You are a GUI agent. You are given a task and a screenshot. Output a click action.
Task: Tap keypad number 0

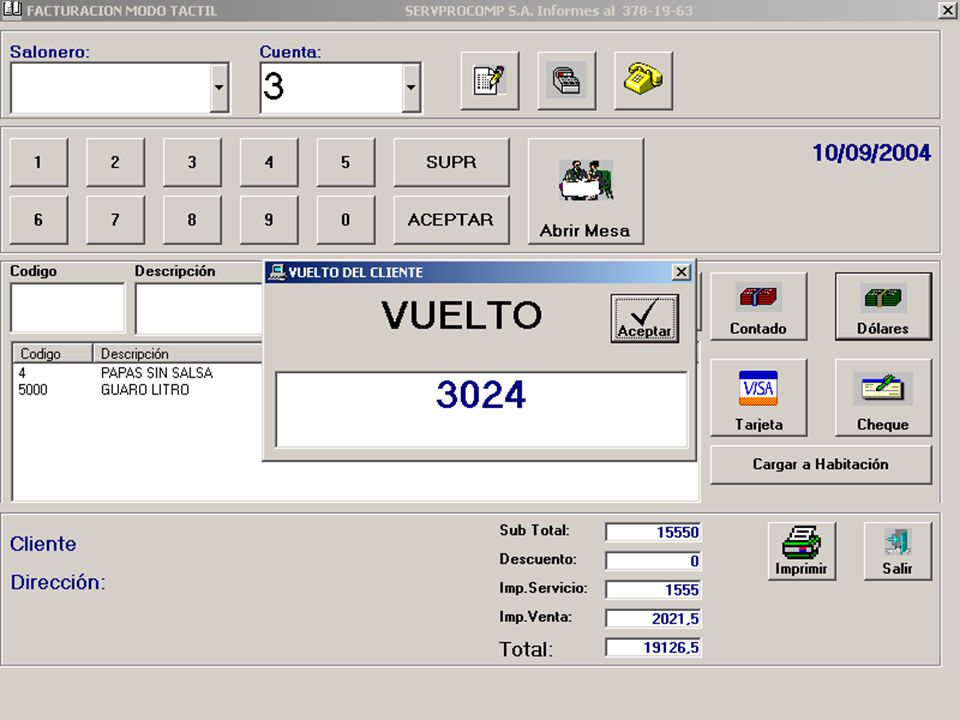pos(346,220)
